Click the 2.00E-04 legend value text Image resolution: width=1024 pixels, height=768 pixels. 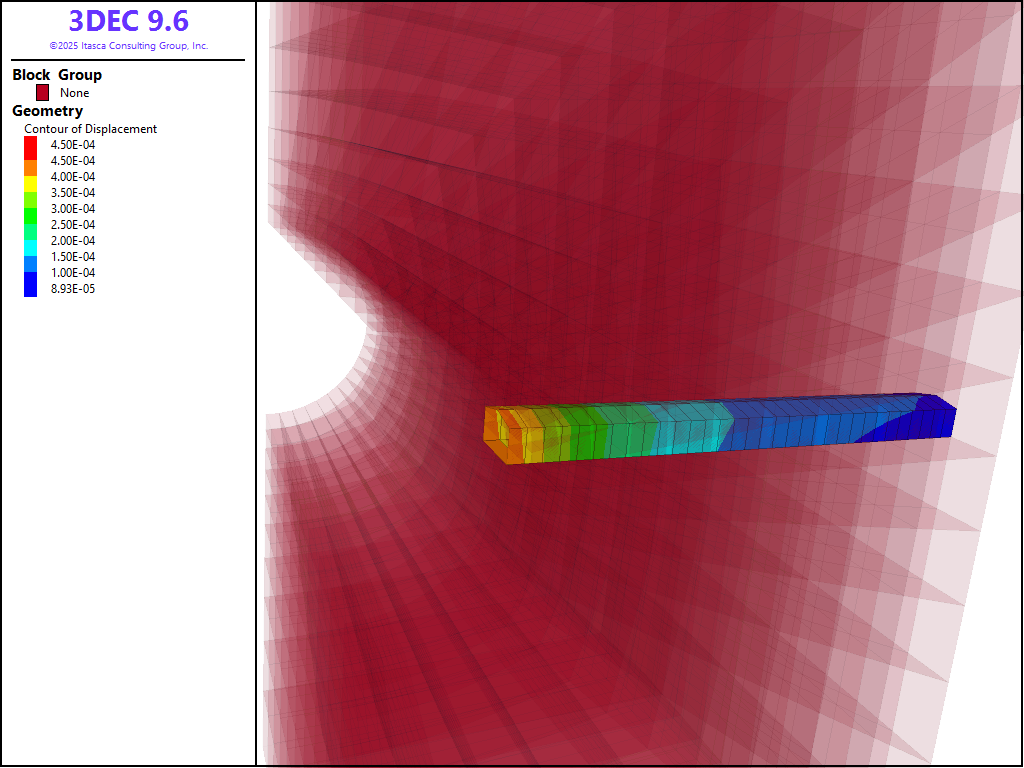pyautogui.click(x=73, y=241)
